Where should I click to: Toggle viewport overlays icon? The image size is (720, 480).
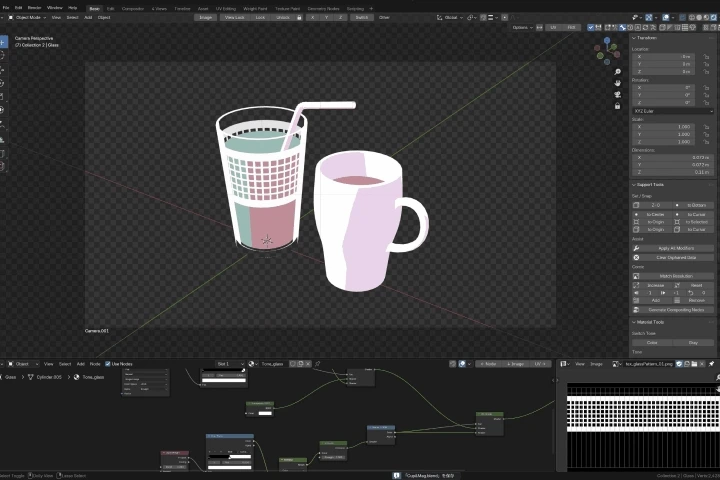coord(665,17)
